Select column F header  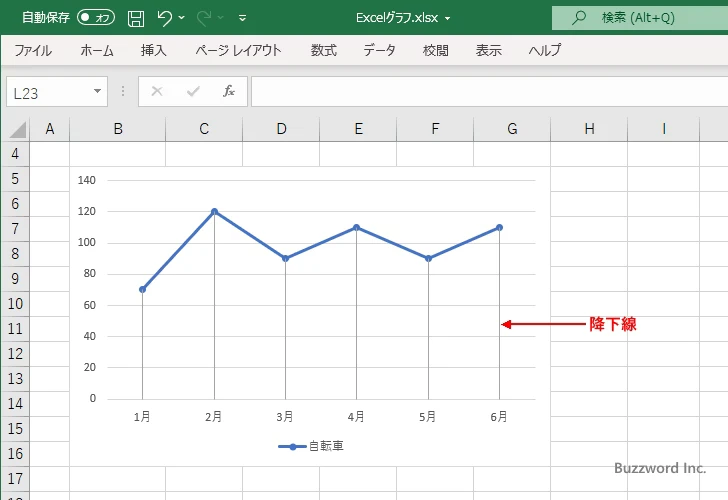tap(435, 129)
